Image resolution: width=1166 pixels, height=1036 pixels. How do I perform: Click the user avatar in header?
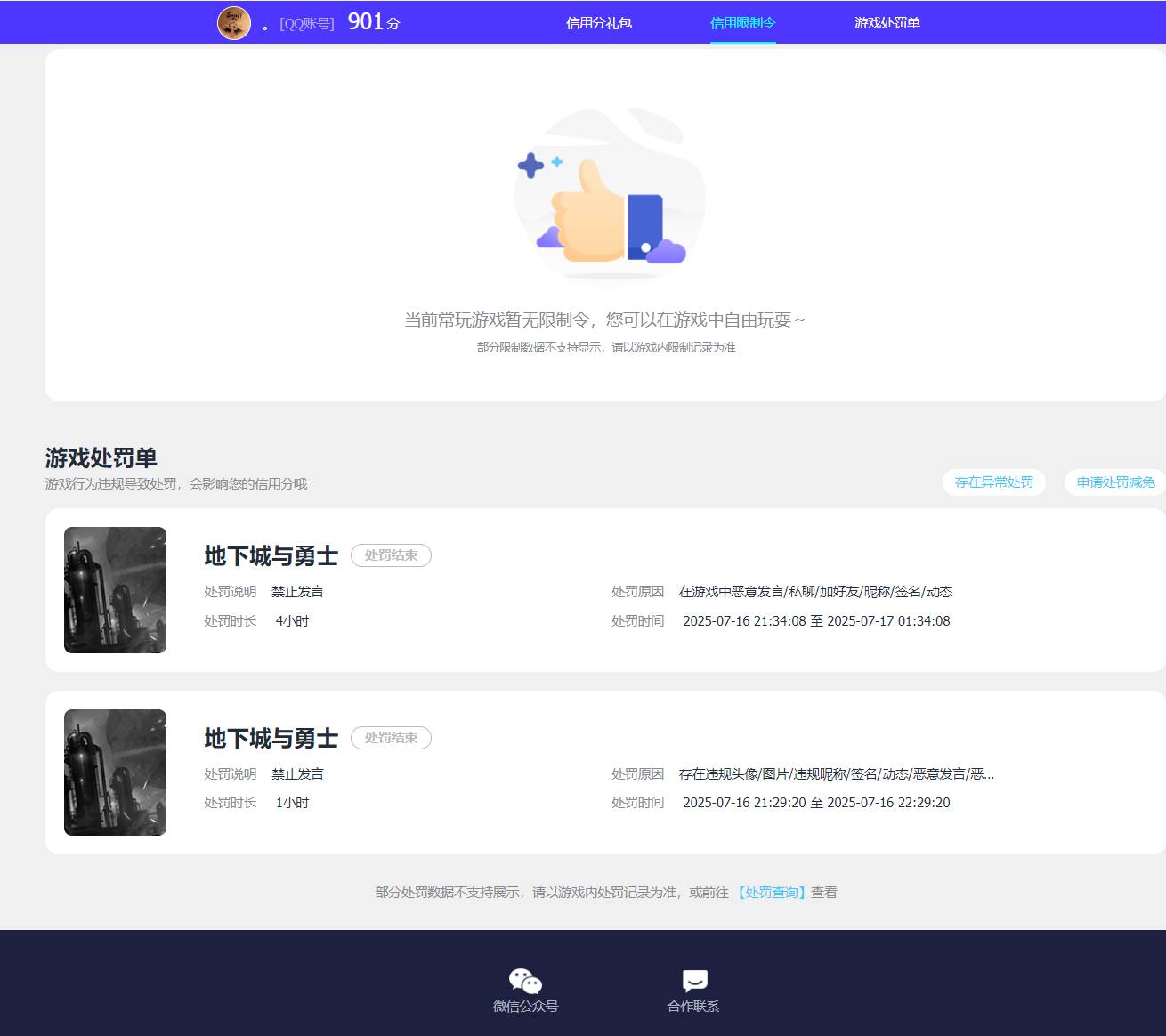click(234, 22)
